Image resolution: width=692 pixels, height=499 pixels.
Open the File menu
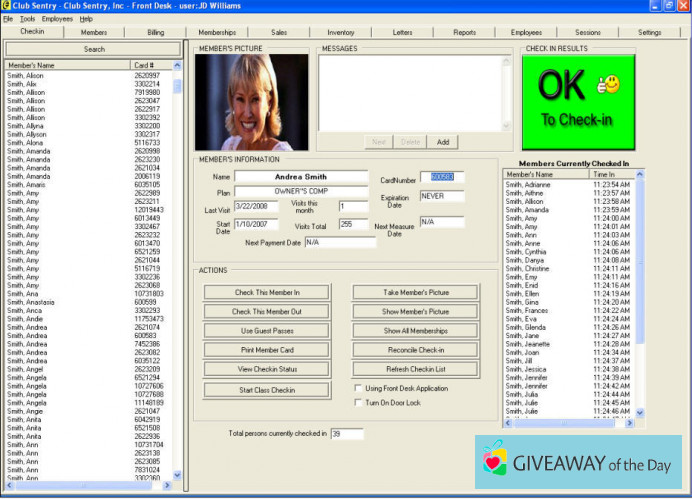click(8, 19)
